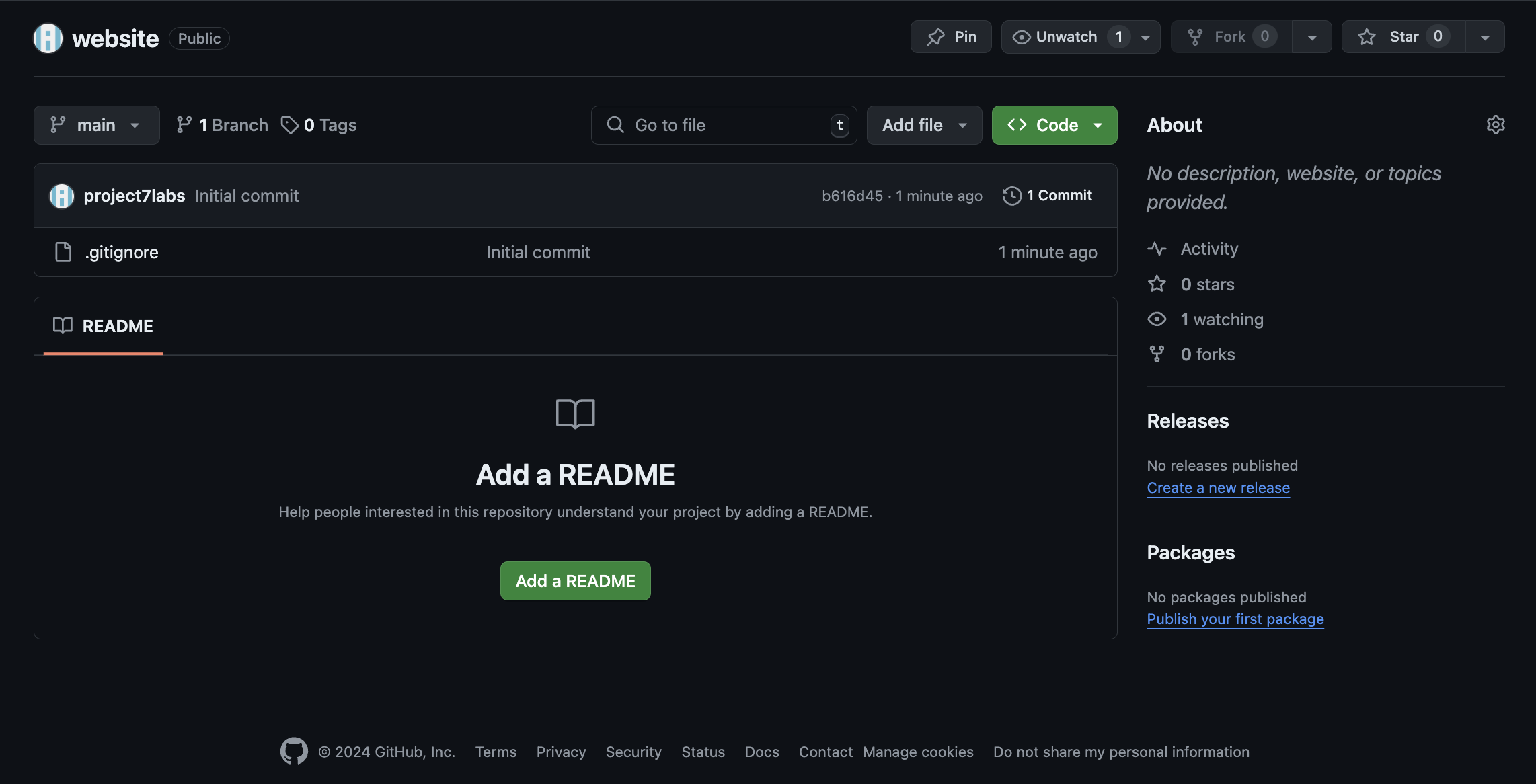Open the Status footer link

click(703, 752)
